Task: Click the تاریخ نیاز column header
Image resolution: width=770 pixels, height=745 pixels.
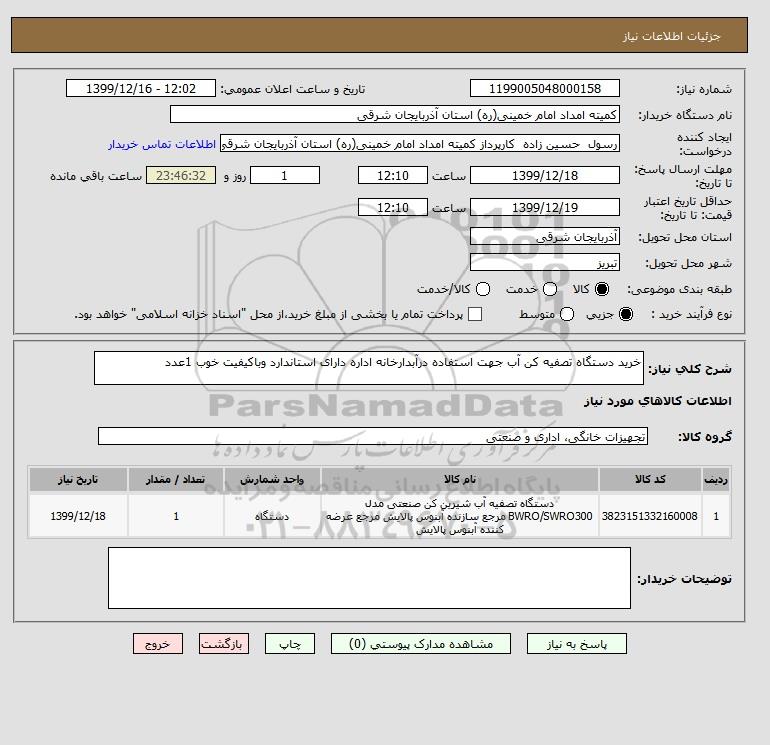Action: click(78, 479)
